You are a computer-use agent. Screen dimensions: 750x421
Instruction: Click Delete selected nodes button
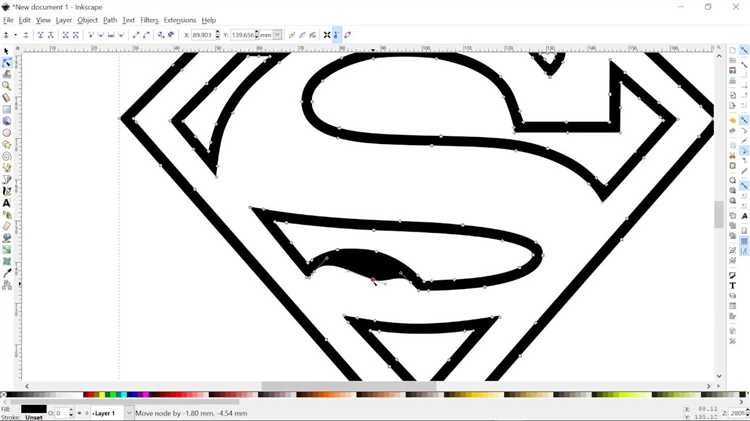pos(25,35)
